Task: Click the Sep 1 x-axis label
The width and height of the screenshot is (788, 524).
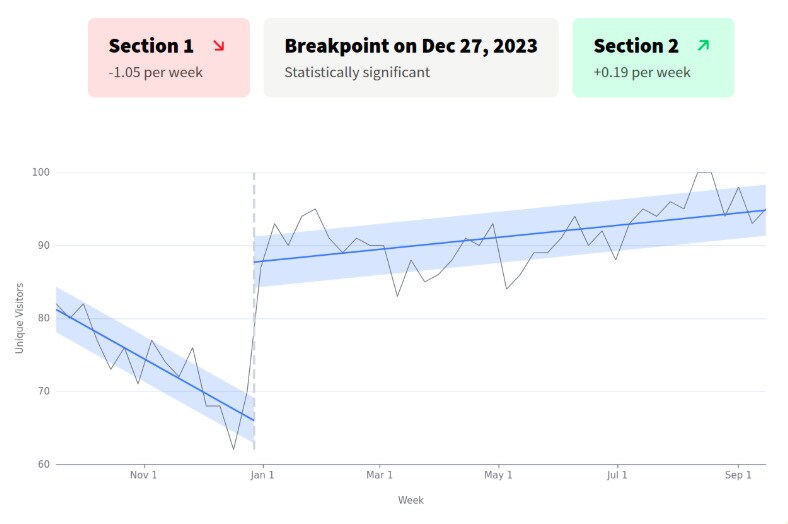Action: click(737, 474)
